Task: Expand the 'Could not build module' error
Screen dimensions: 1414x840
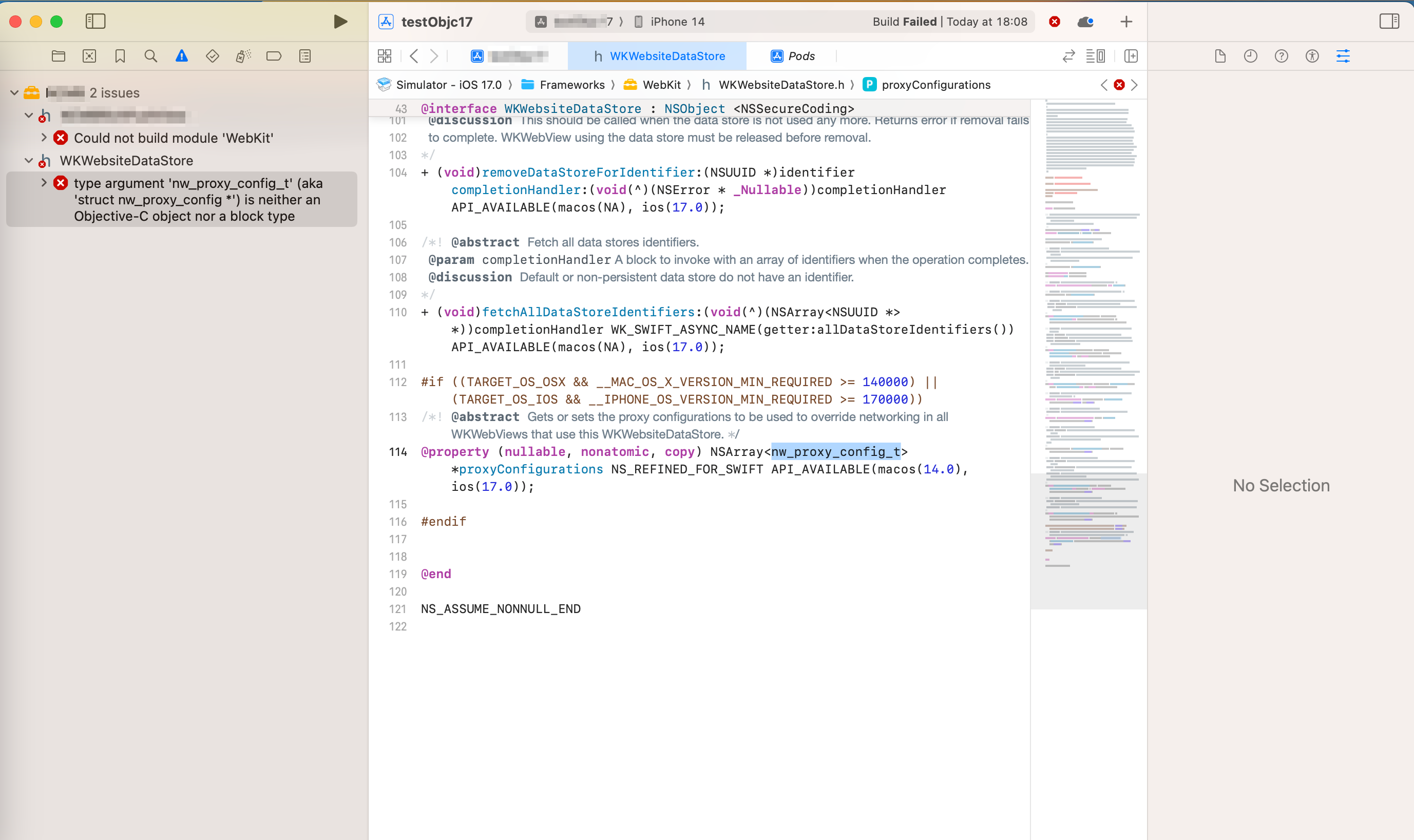Action: coord(44,138)
